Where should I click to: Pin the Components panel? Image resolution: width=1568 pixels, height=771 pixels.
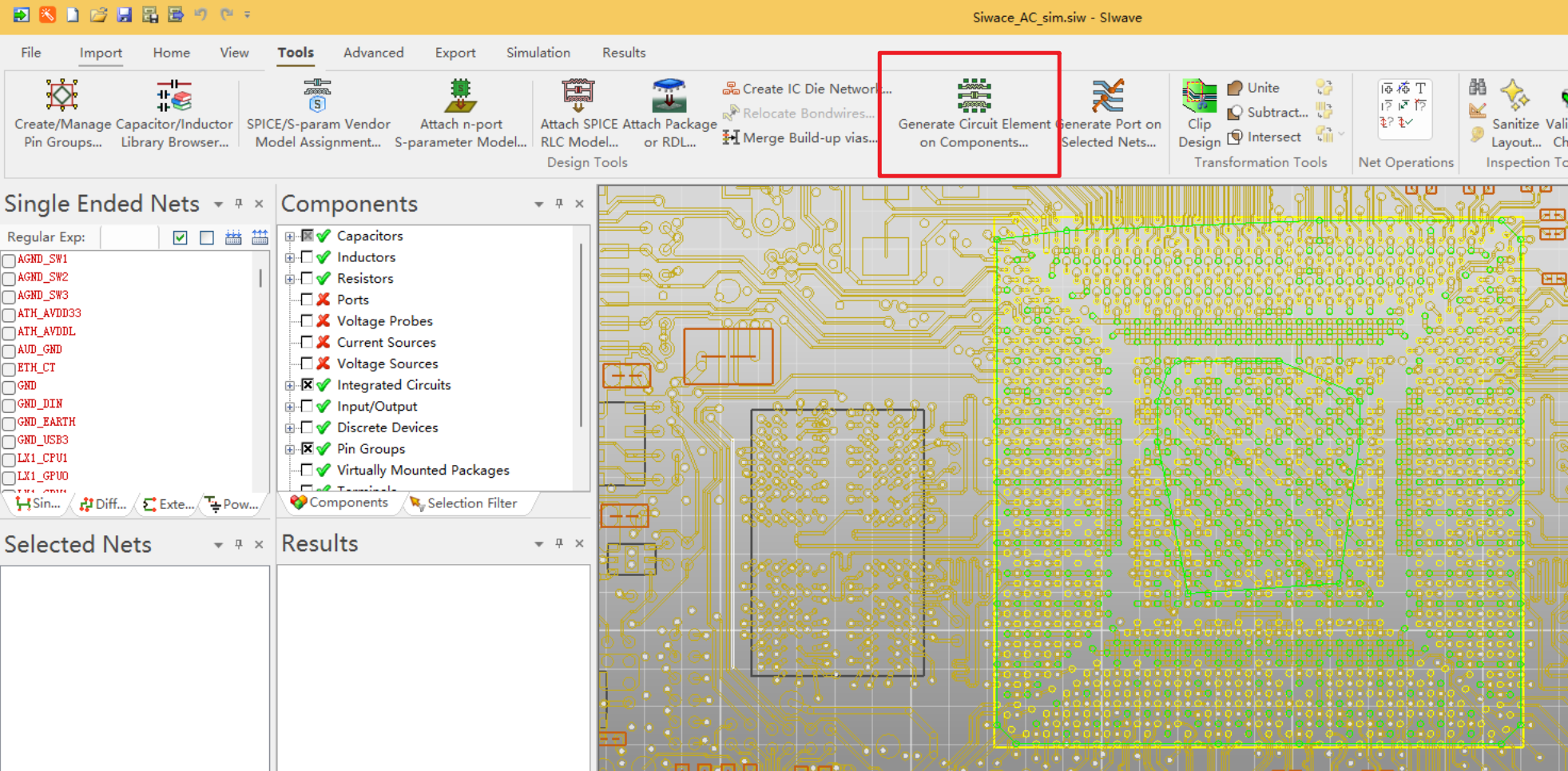(559, 205)
